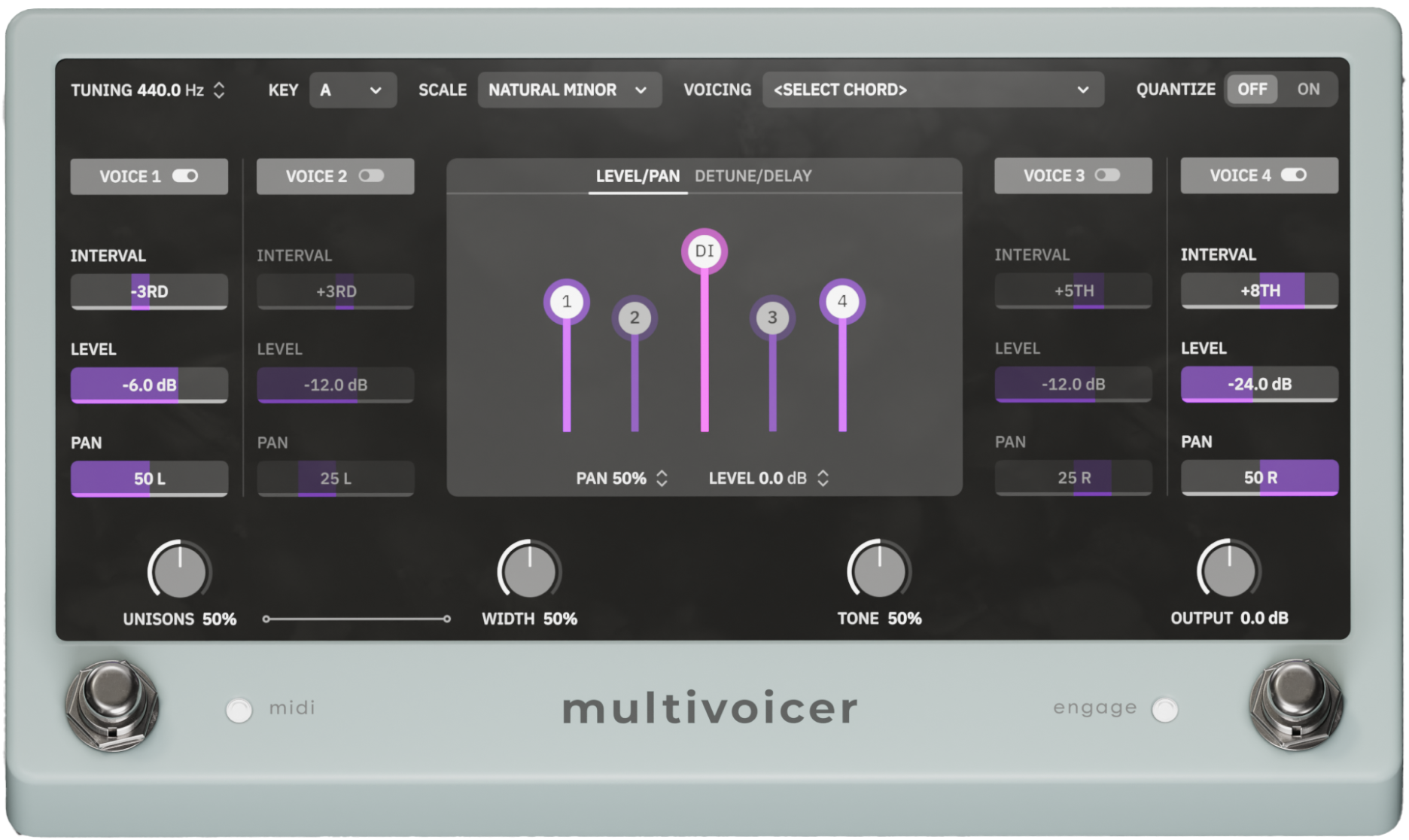Toggle Voice 1 on/off switch
Screen dimensions: 1409x840
pyautogui.click(x=185, y=176)
